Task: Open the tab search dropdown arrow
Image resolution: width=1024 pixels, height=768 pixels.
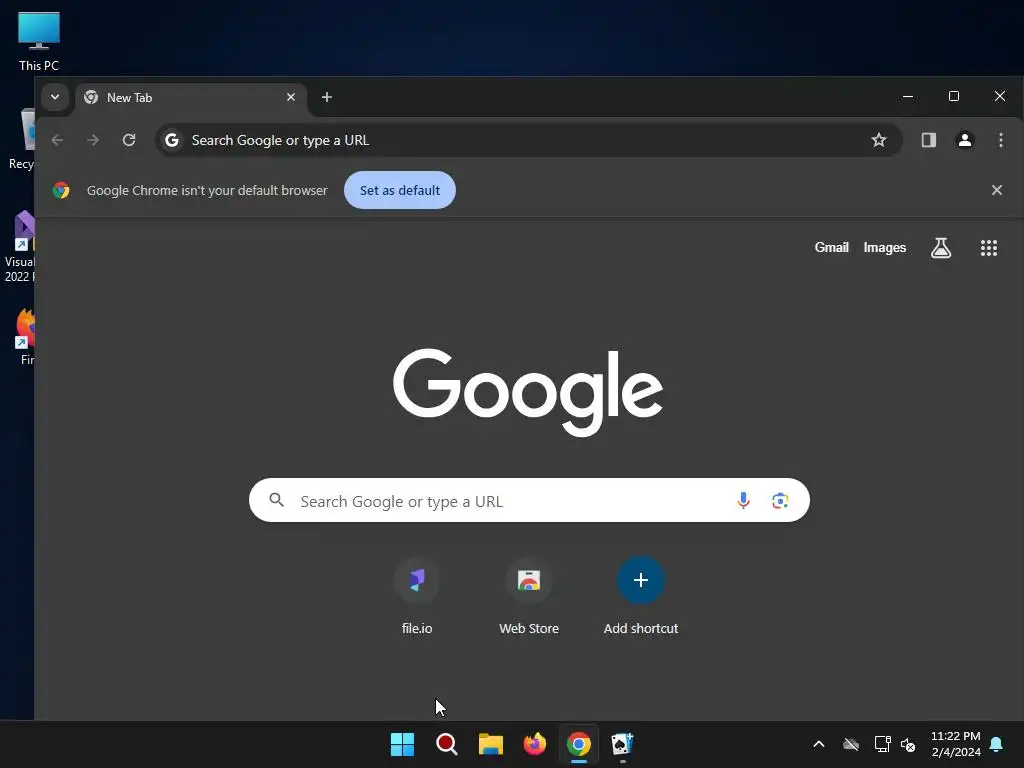Action: (x=55, y=97)
